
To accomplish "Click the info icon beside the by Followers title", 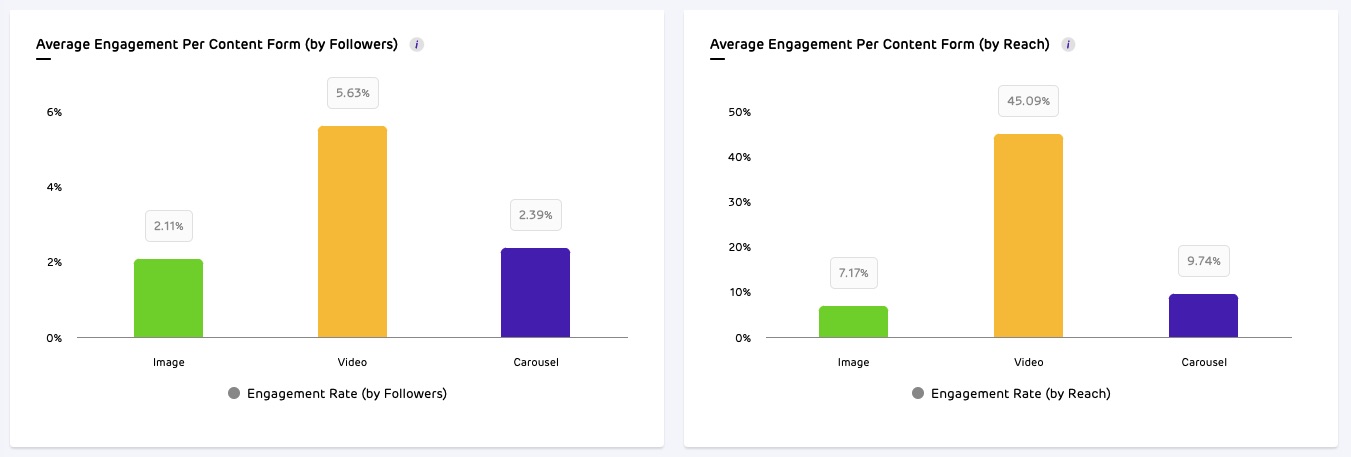I will point(417,45).
